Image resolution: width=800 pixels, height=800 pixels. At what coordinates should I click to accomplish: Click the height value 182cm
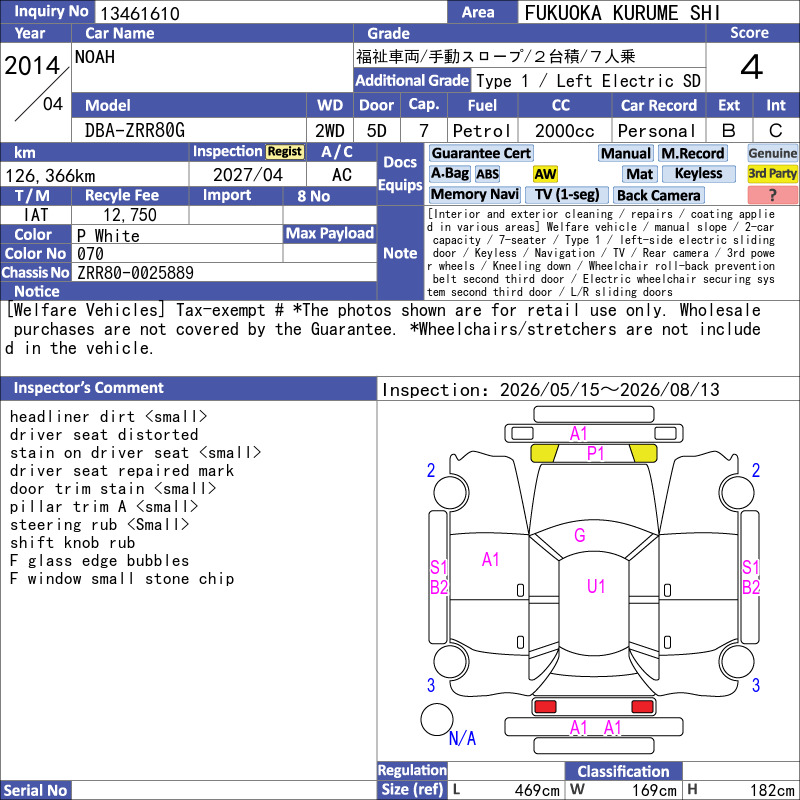point(772,790)
